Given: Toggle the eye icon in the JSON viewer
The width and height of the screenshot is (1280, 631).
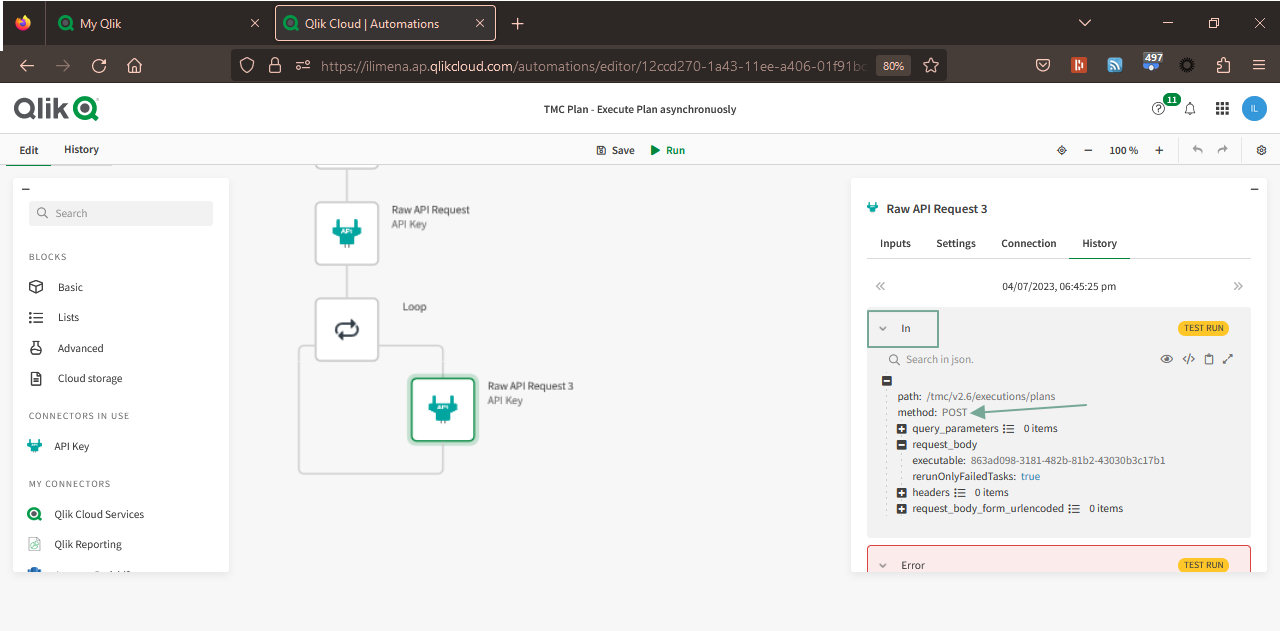Looking at the screenshot, I should pyautogui.click(x=1167, y=358).
